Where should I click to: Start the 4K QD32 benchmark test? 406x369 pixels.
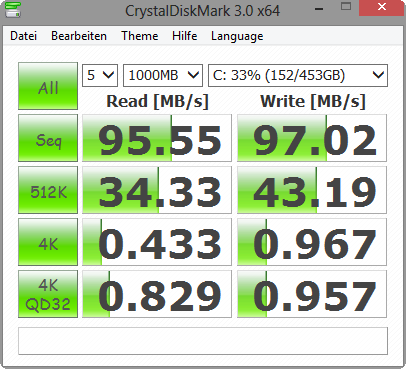[x=48, y=294]
